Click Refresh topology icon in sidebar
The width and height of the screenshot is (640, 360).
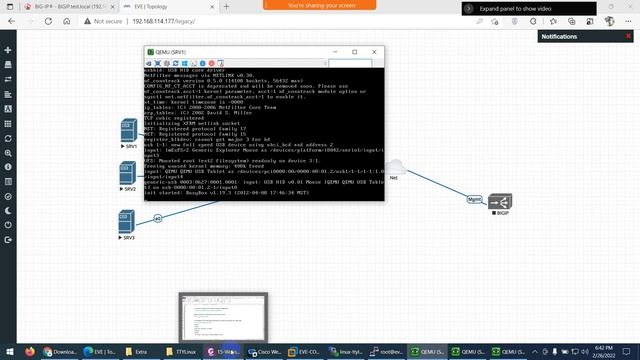[x=8, y=138]
